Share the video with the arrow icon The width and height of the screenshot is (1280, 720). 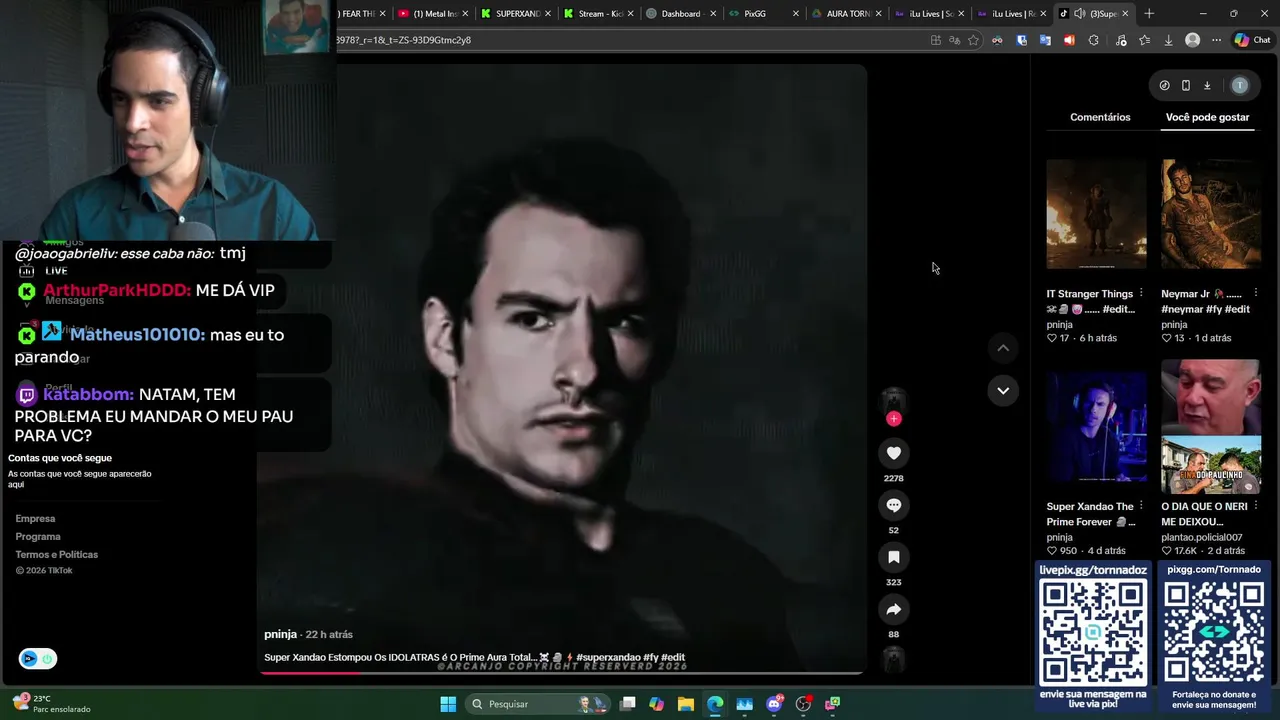(x=894, y=609)
